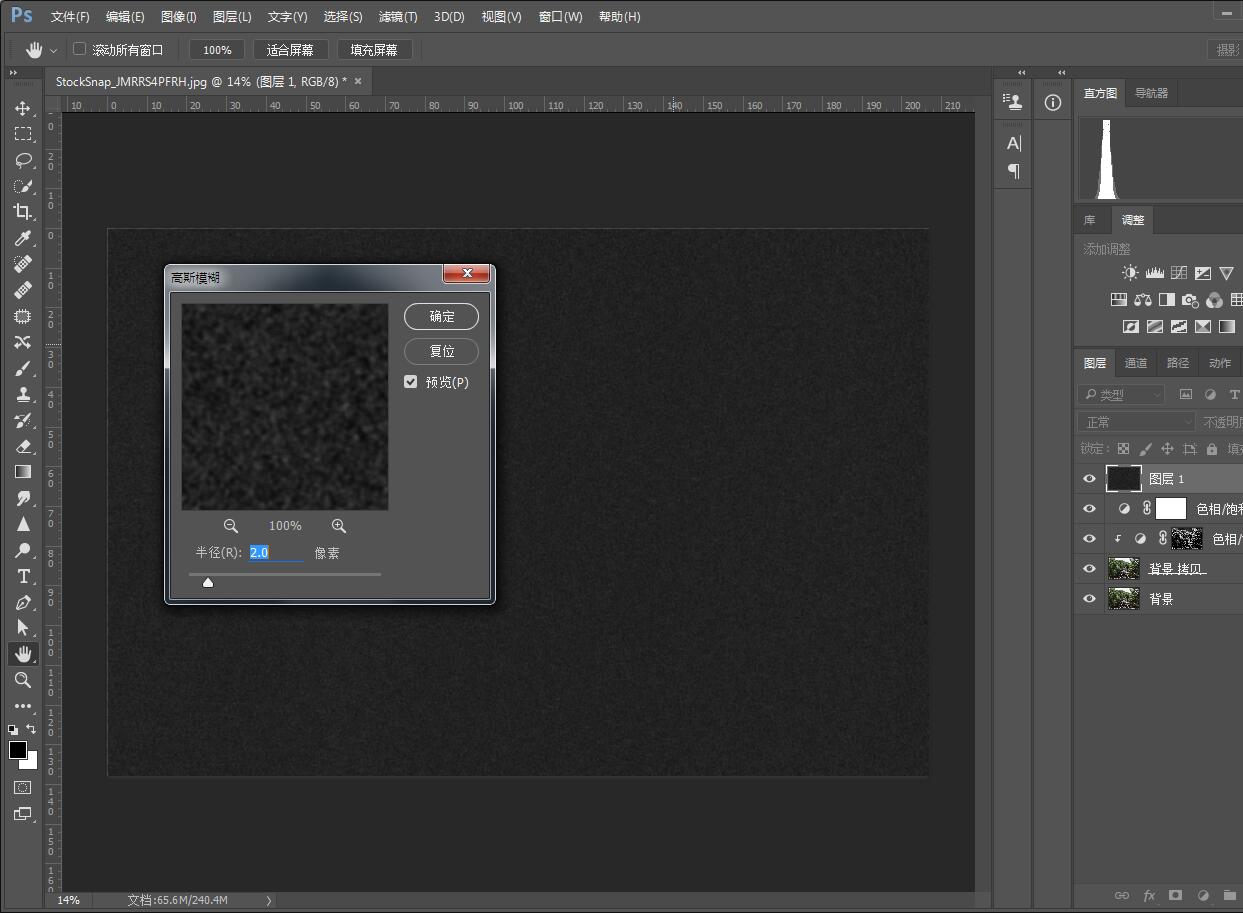Hide the 背景 拷贝 layer

coord(1089,569)
